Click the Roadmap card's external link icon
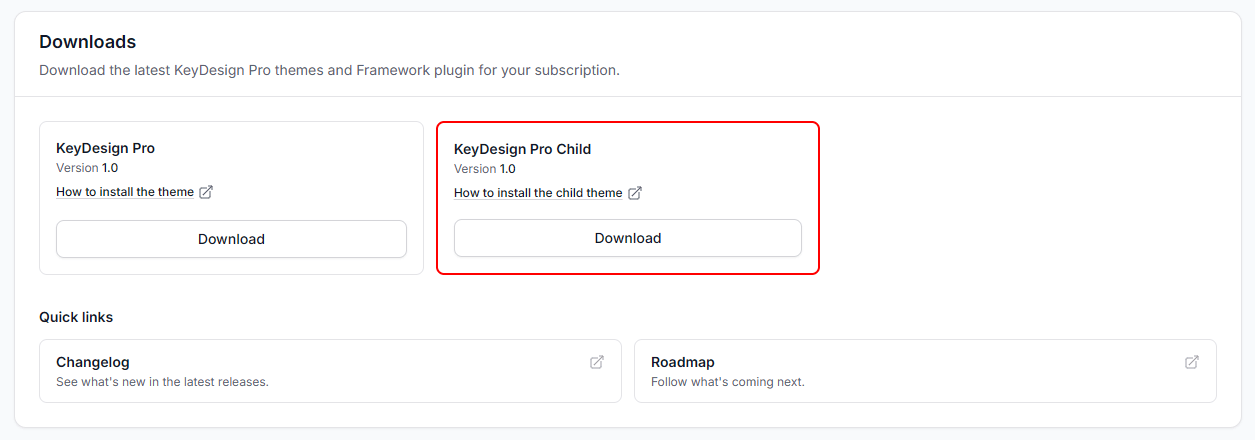1255x440 pixels. point(1192,362)
